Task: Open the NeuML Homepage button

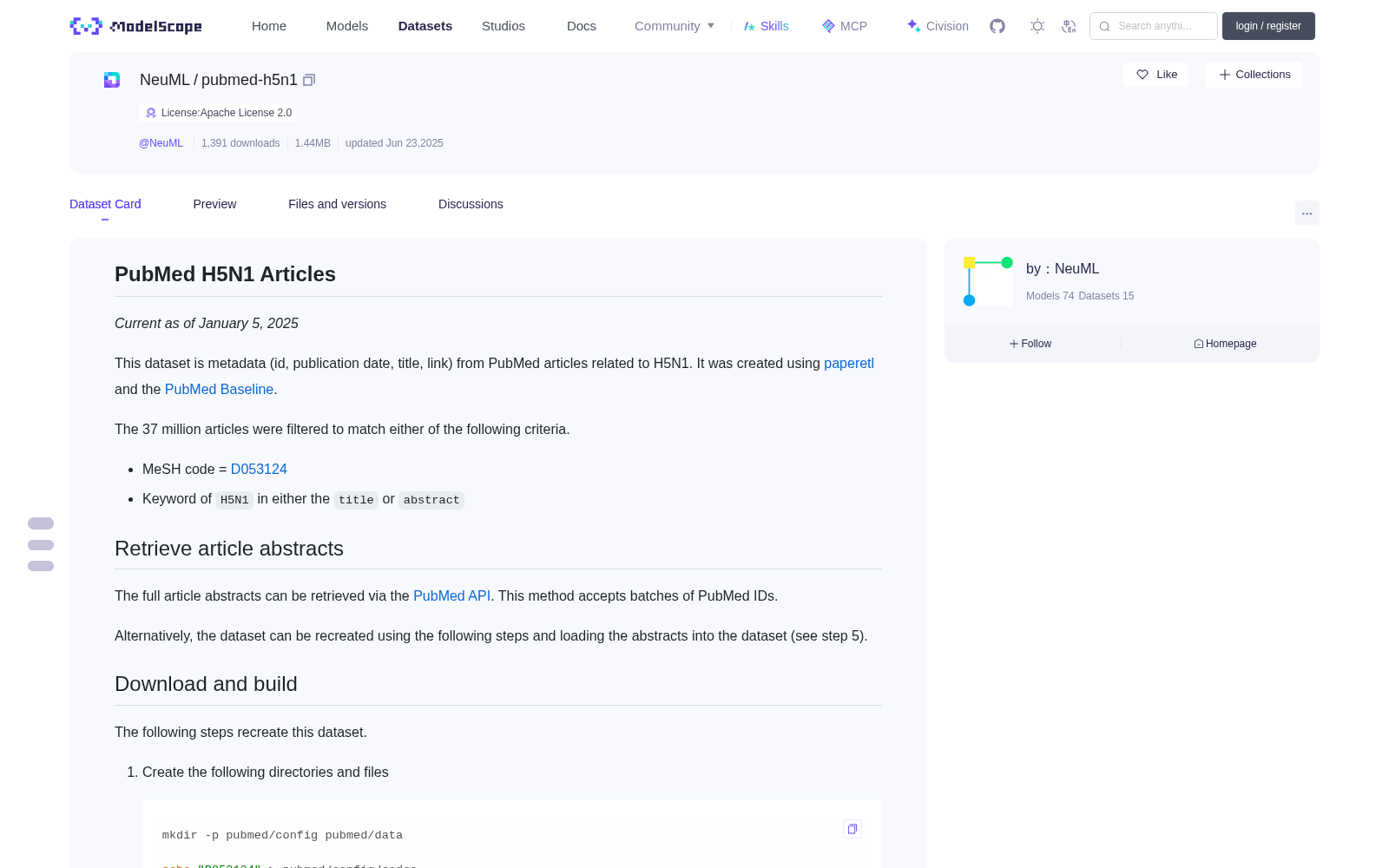Action: 1225,344
